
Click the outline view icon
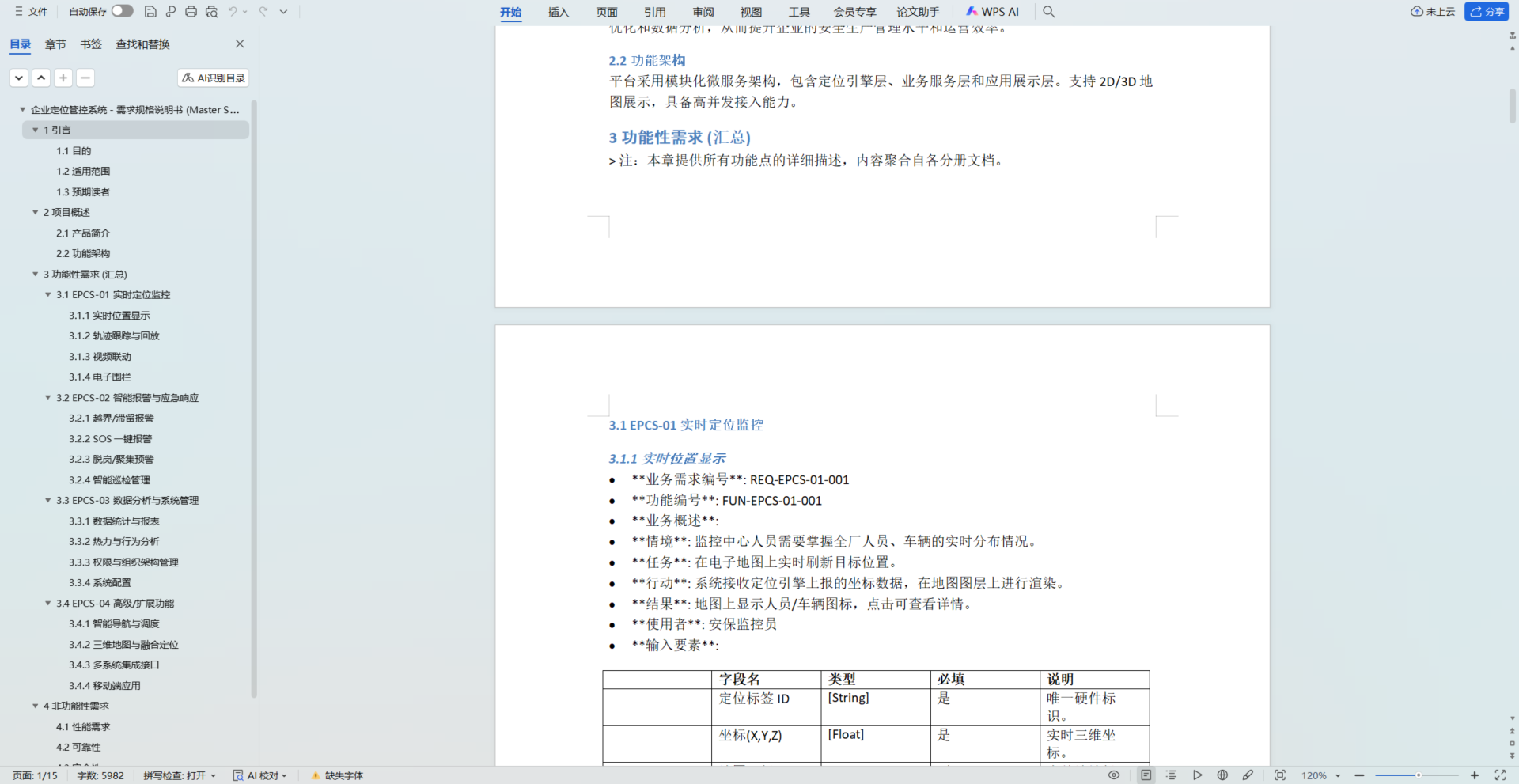click(x=1171, y=775)
